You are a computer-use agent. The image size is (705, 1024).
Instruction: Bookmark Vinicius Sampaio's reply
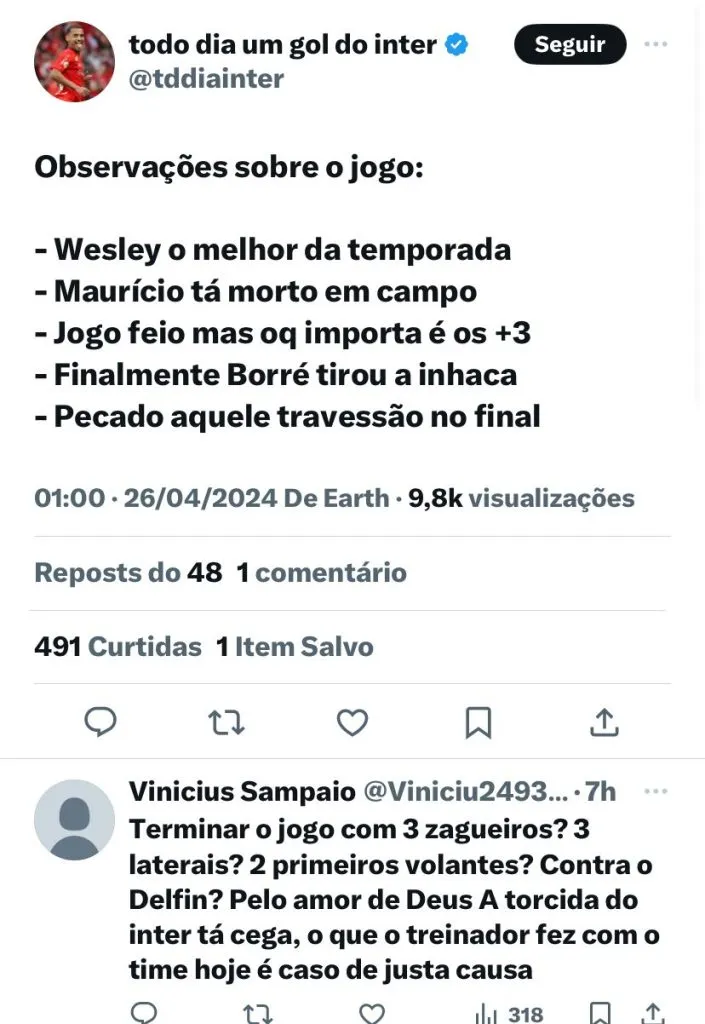click(x=602, y=1013)
